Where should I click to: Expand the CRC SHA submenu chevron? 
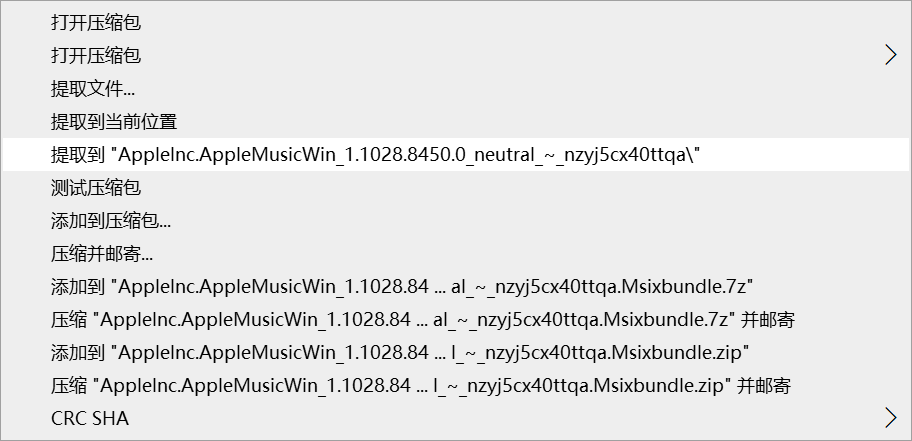coord(890,418)
